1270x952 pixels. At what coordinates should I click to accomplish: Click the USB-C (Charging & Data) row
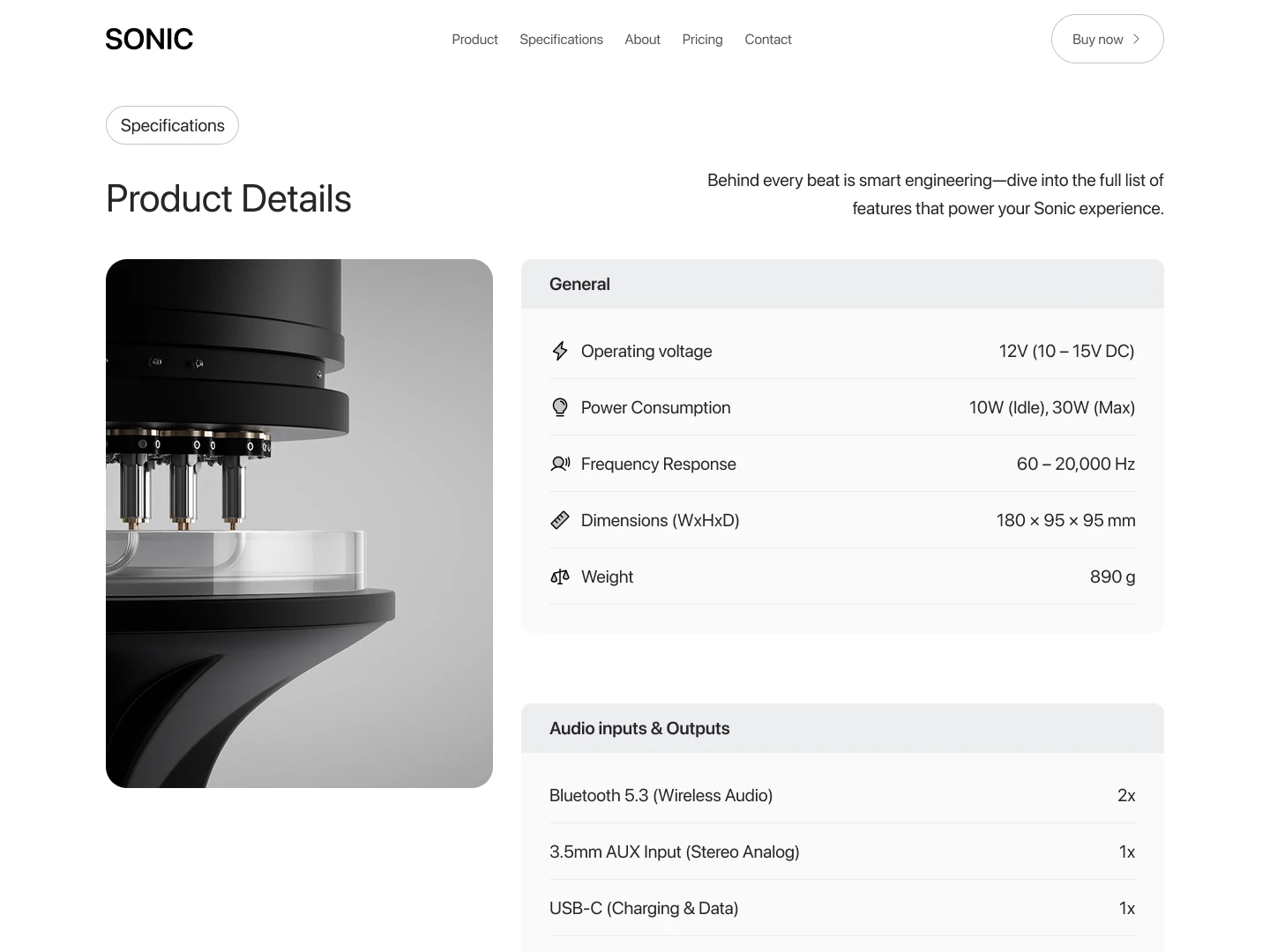[842, 908]
